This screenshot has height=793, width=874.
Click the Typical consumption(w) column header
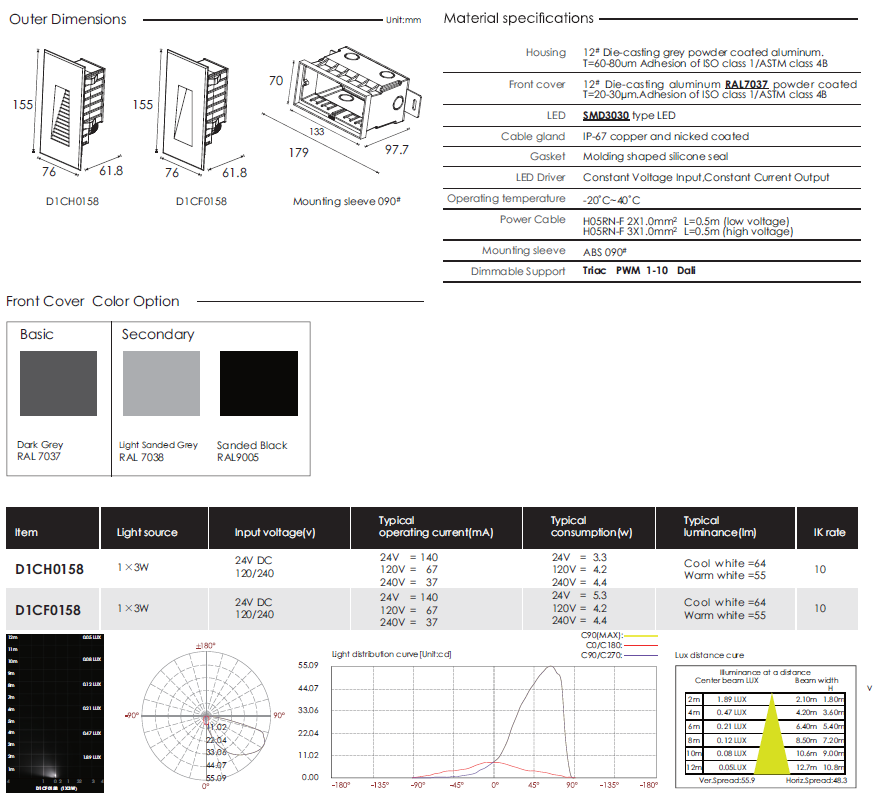pyautogui.click(x=592, y=526)
